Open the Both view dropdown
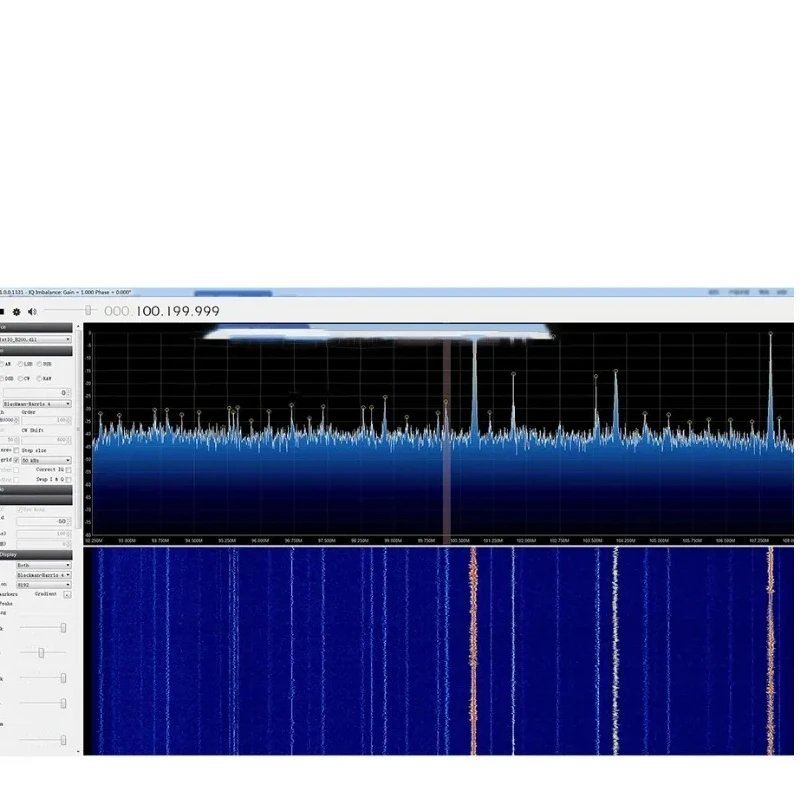800x800 pixels. [x=43, y=565]
